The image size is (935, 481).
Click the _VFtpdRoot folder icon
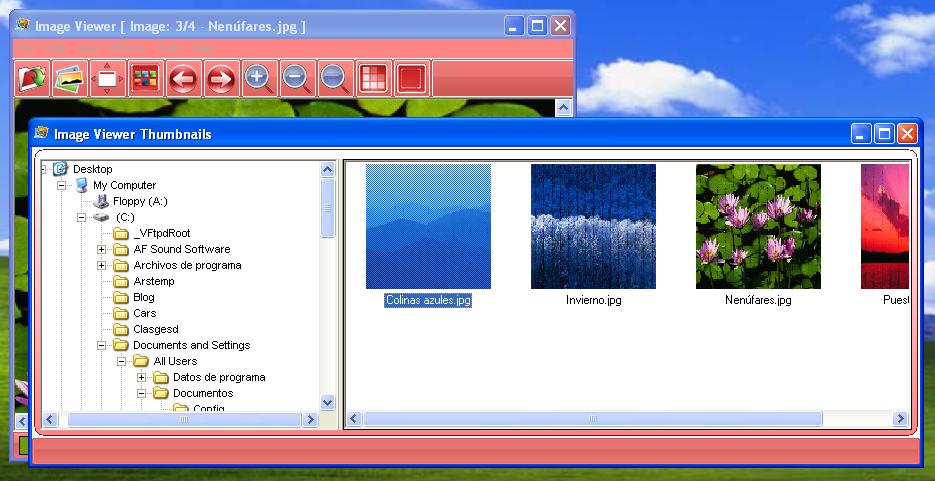pyautogui.click(x=121, y=234)
